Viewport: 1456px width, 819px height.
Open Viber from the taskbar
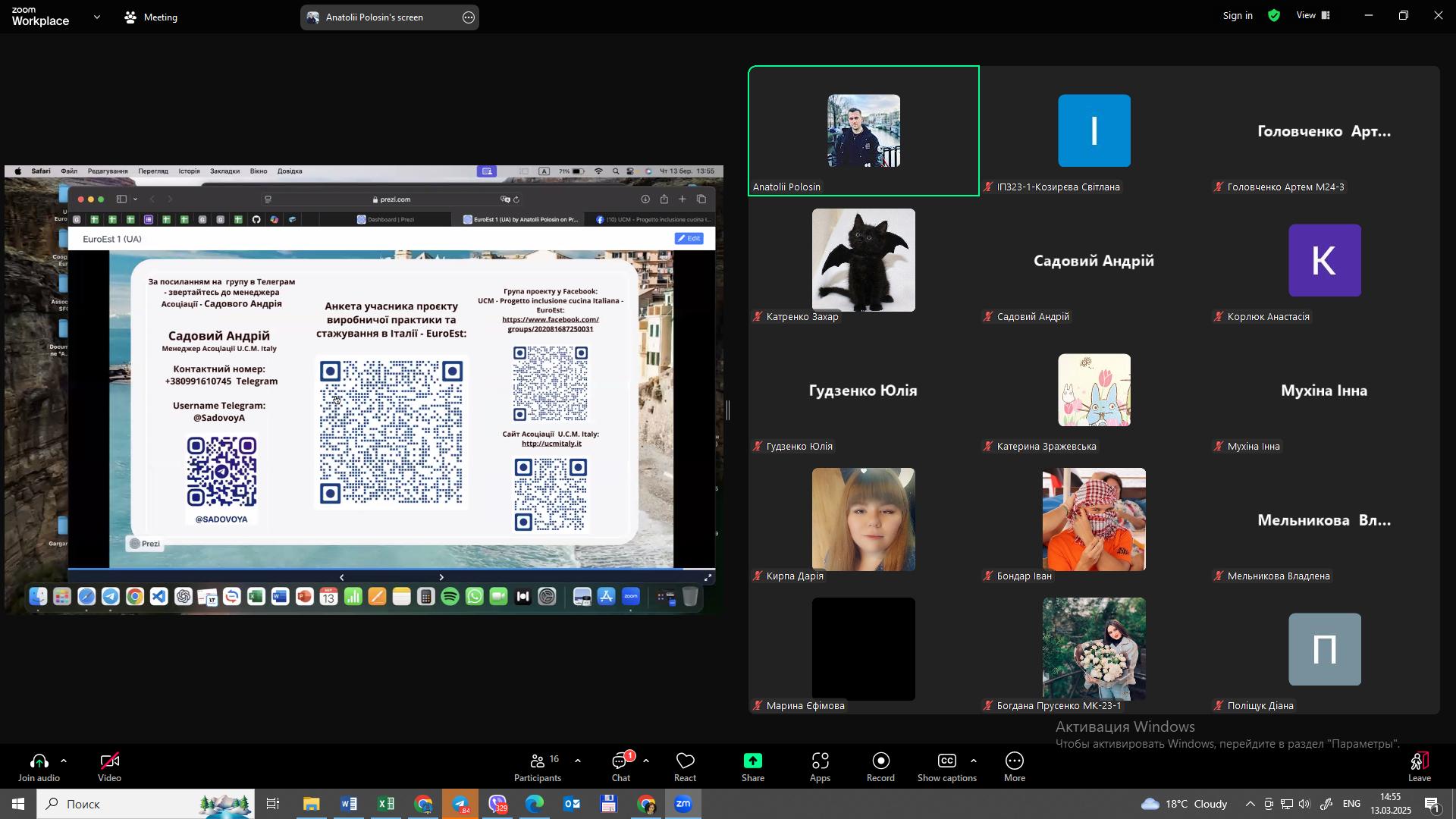pos(497,804)
